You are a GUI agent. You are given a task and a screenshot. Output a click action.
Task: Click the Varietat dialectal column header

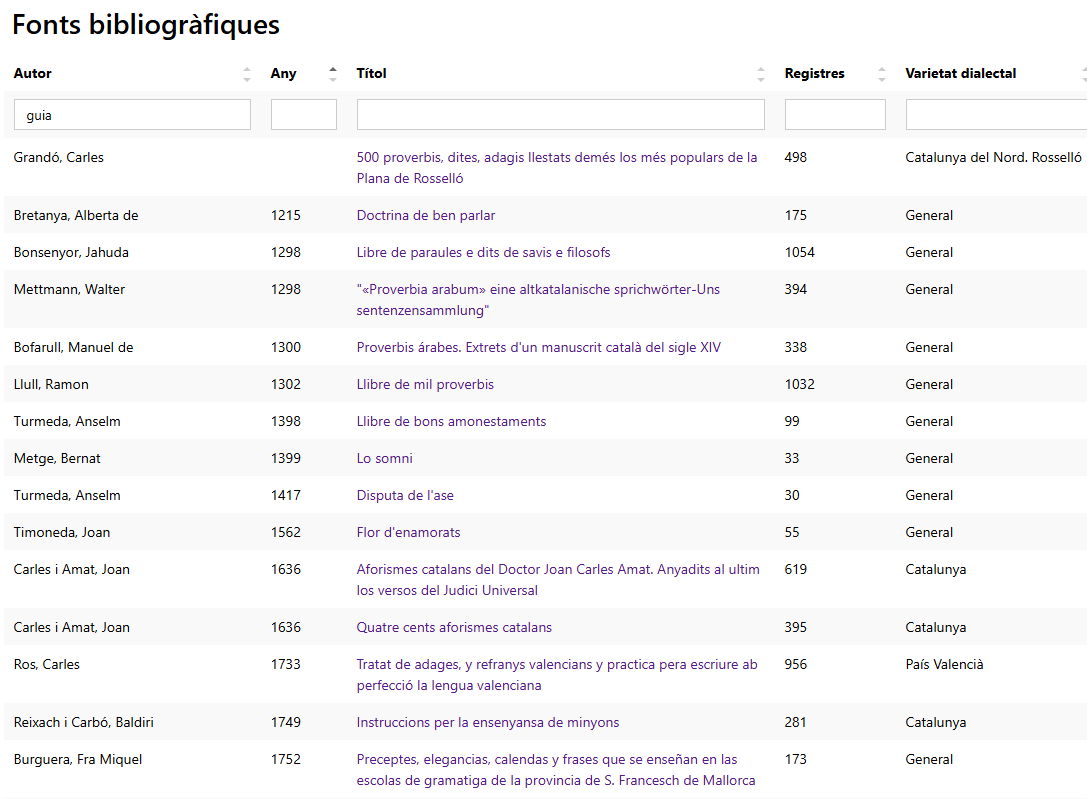[x=961, y=73]
